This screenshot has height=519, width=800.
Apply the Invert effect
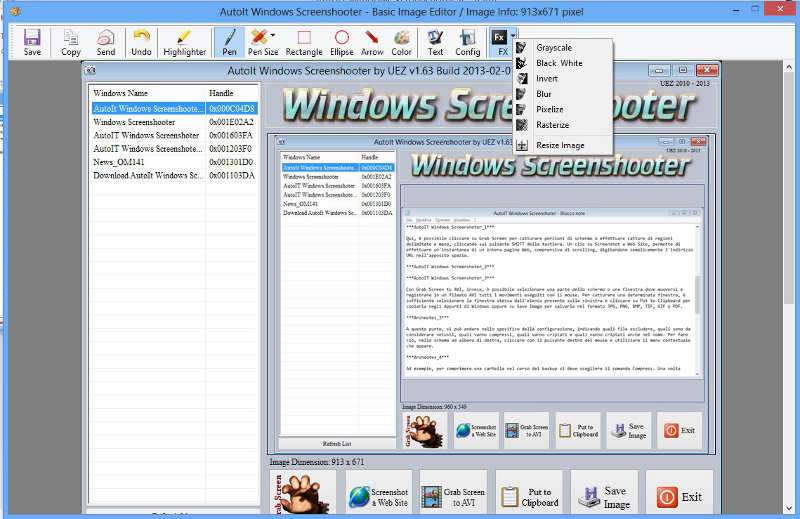tap(562, 79)
